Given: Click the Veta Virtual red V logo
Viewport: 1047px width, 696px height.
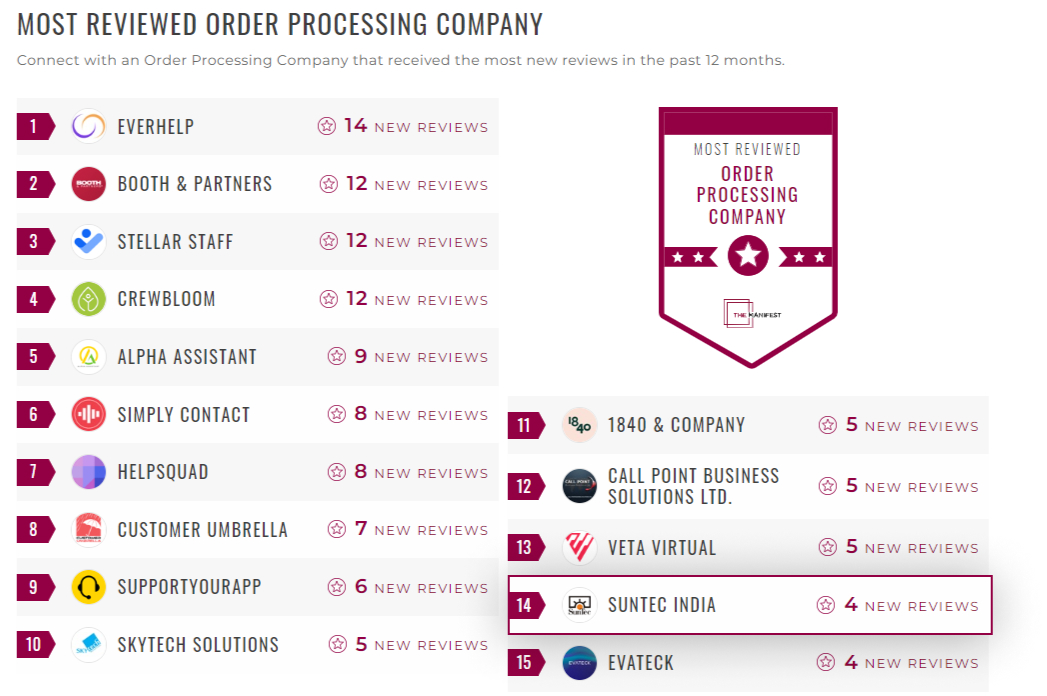Looking at the screenshot, I should 579,548.
